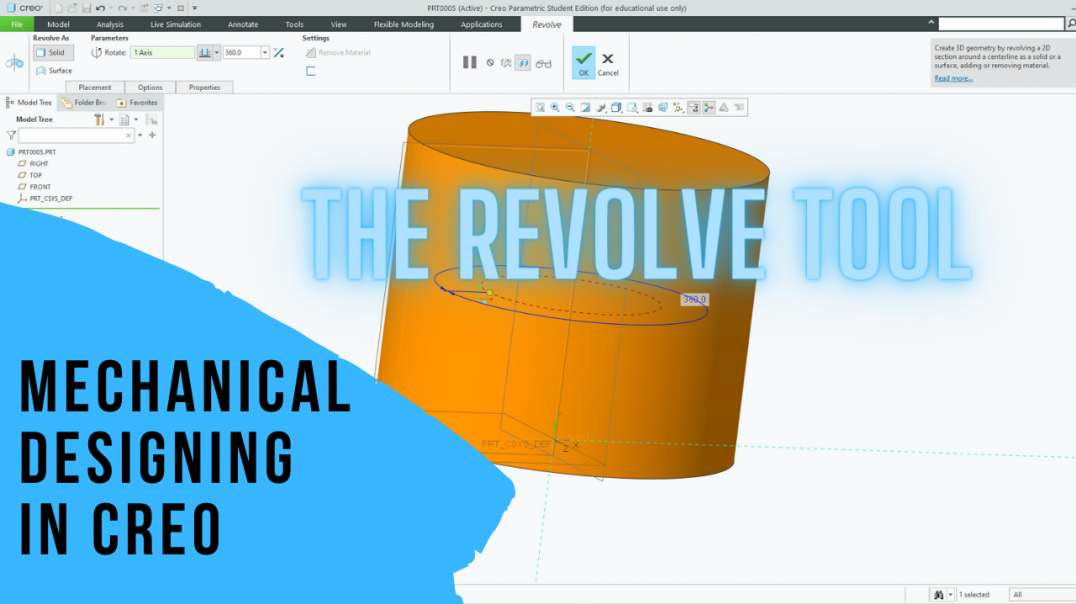
Task: Click the search magnifier icon at top right
Action: [x=1071, y=24]
